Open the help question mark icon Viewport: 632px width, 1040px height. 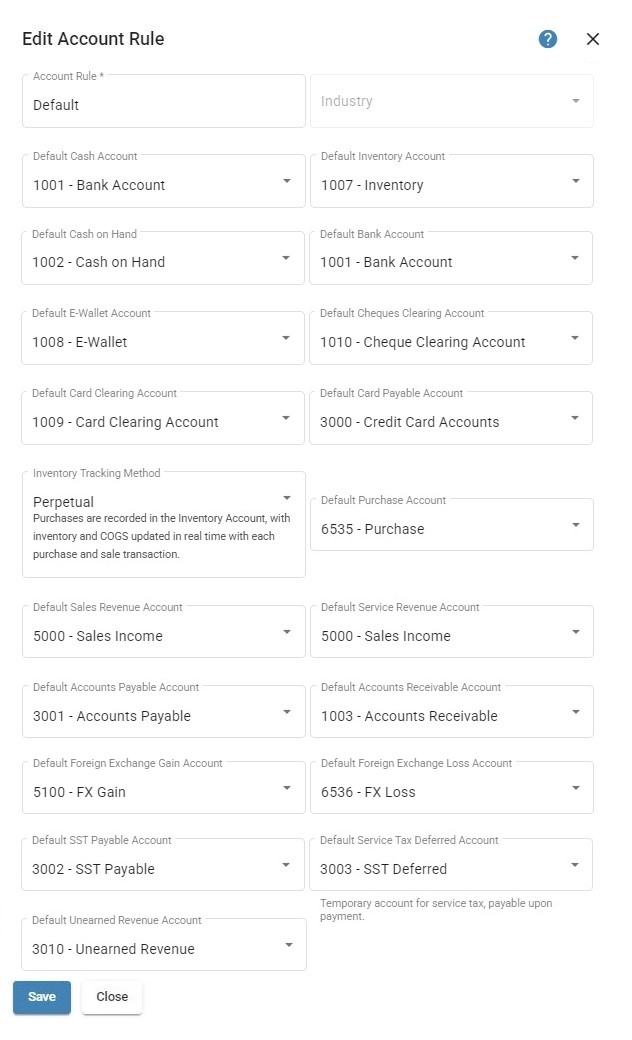pyautogui.click(x=547, y=39)
